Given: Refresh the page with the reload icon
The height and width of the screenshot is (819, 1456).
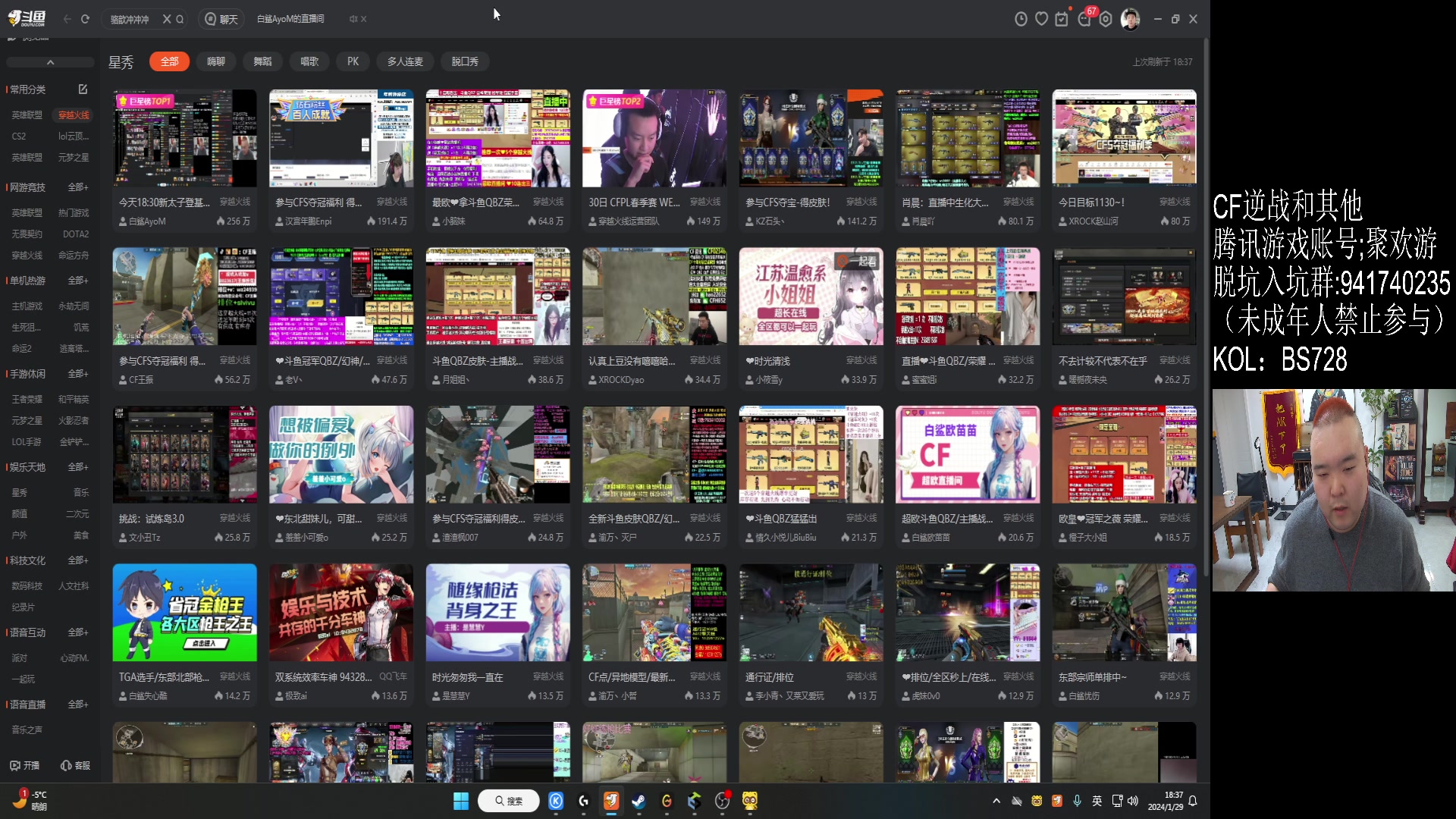Looking at the screenshot, I should pos(85,19).
